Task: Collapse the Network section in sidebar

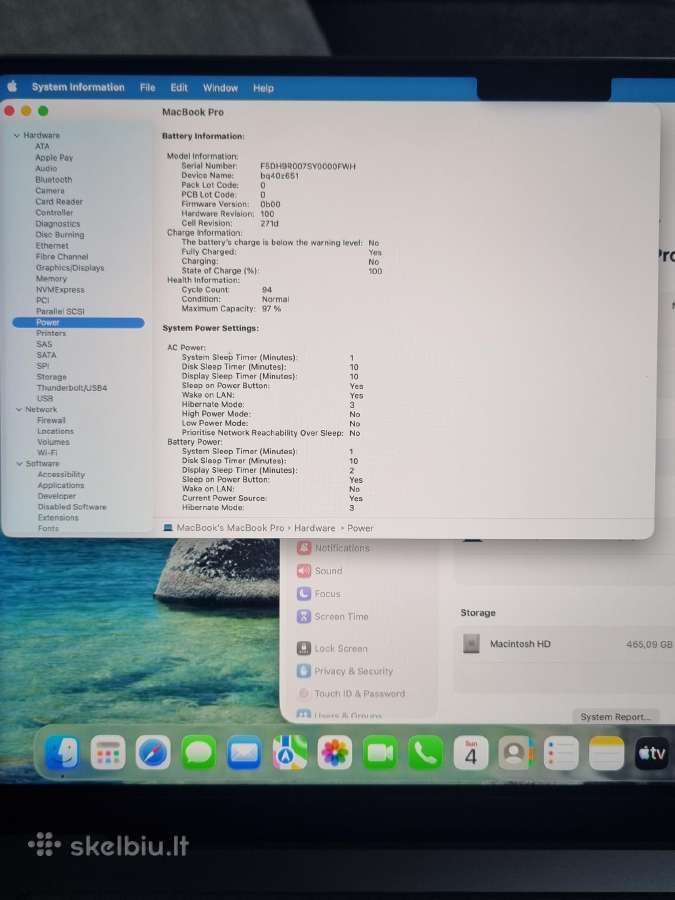Action: coord(18,410)
